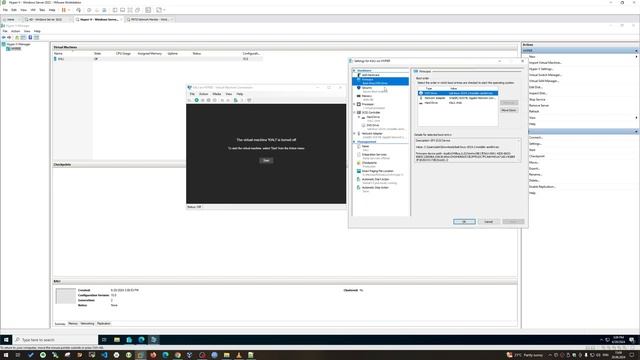The image size is (640, 360).
Task: Click guest Windows Start button
Action: pos(6,340)
